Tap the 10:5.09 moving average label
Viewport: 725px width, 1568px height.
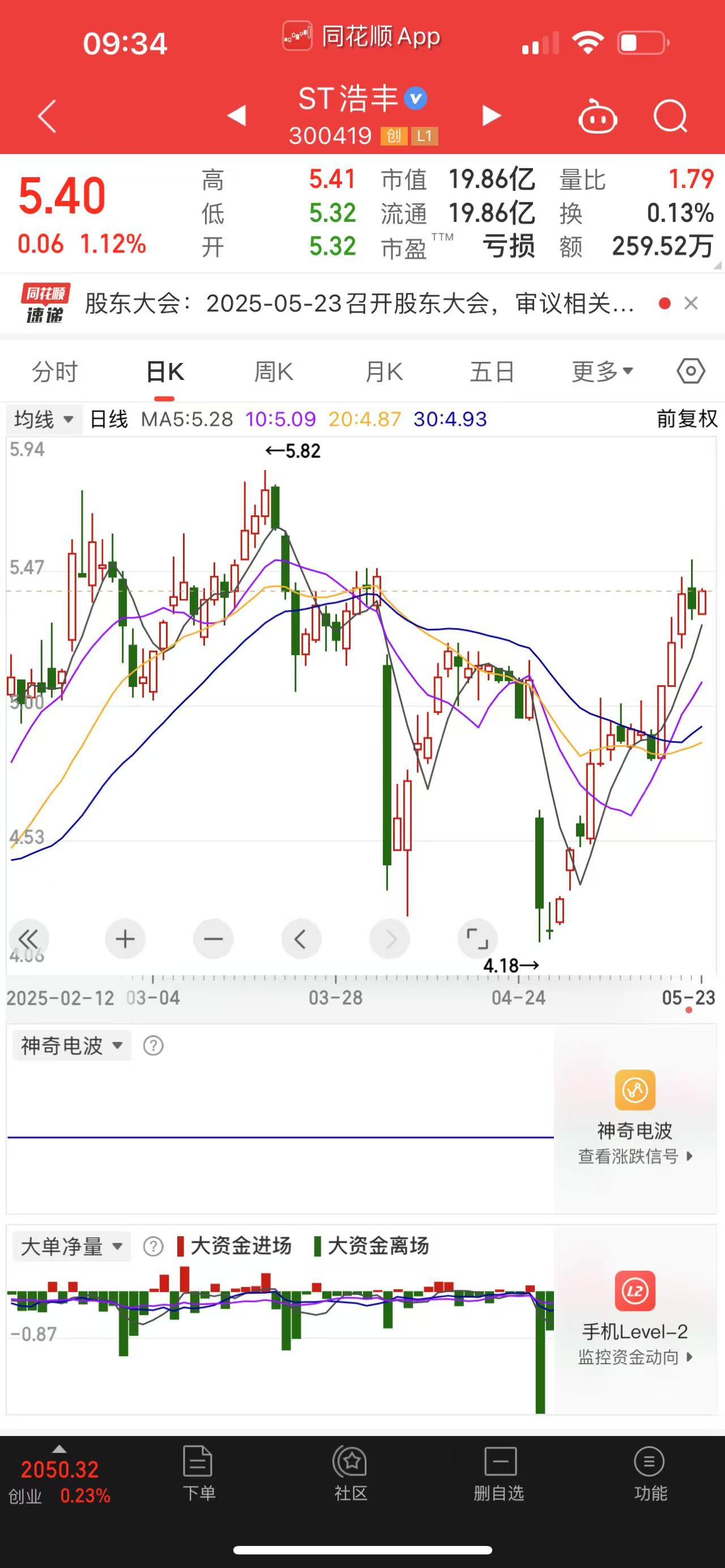coord(280,419)
